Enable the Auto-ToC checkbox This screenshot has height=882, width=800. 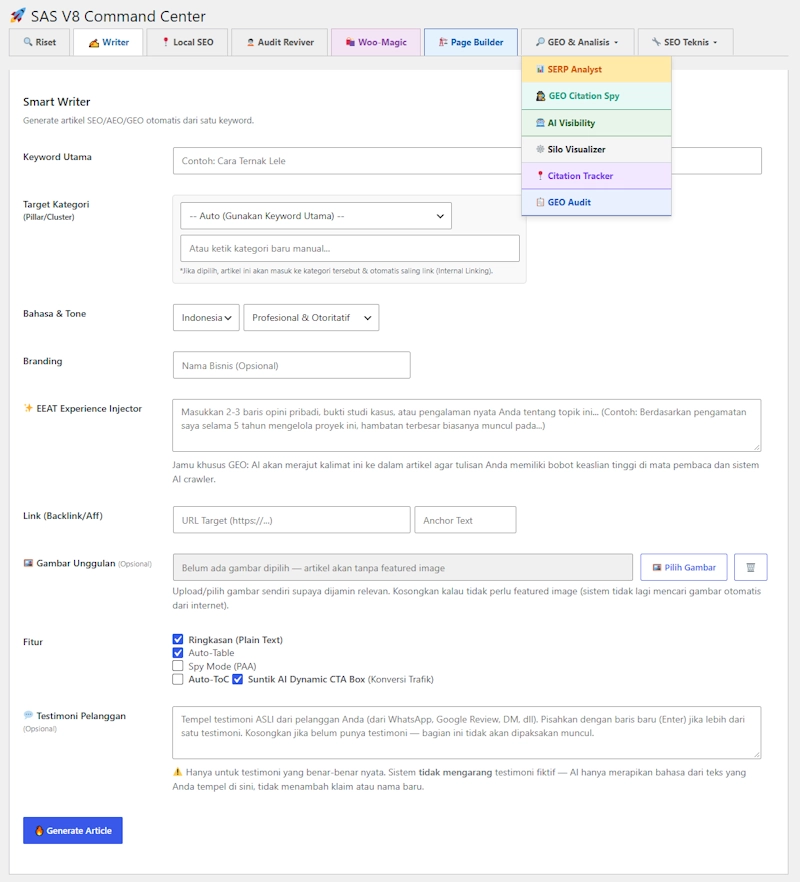tap(178, 680)
